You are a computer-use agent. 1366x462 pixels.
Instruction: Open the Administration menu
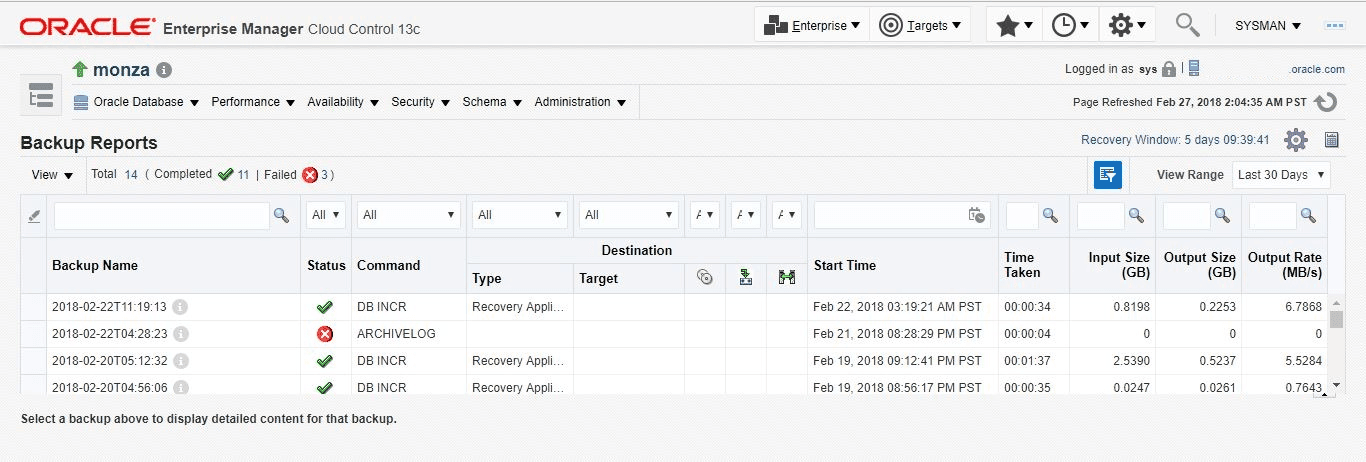tap(580, 102)
